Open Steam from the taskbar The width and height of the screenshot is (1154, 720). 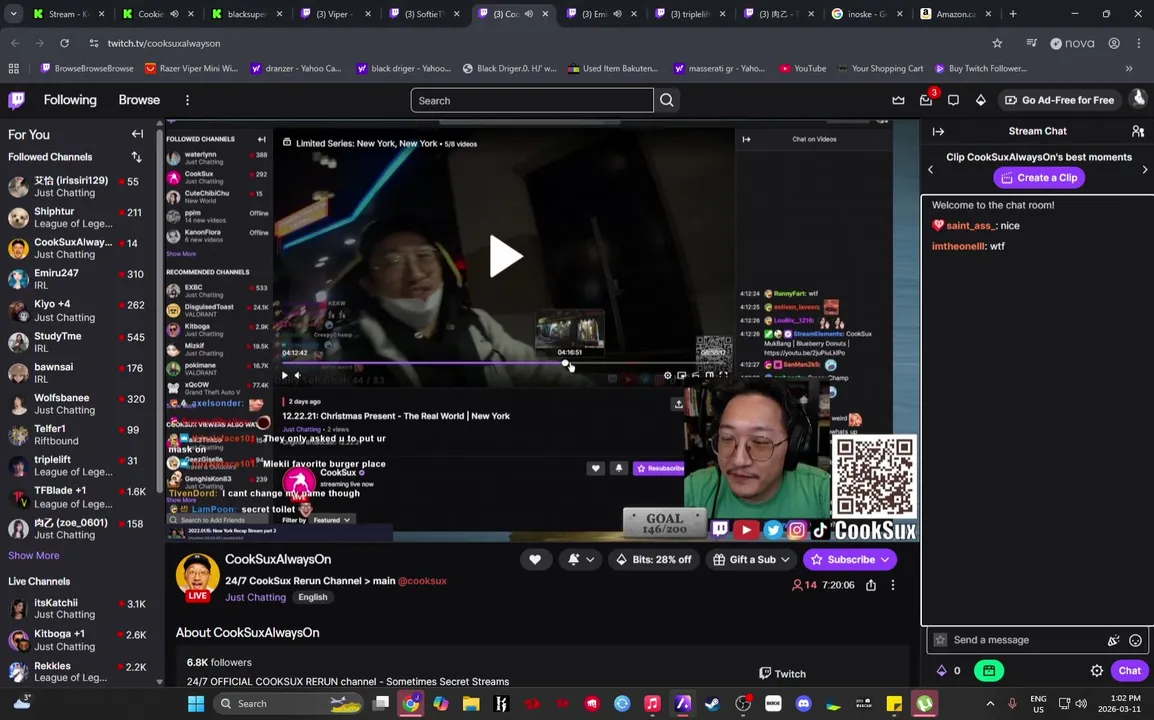click(x=712, y=704)
